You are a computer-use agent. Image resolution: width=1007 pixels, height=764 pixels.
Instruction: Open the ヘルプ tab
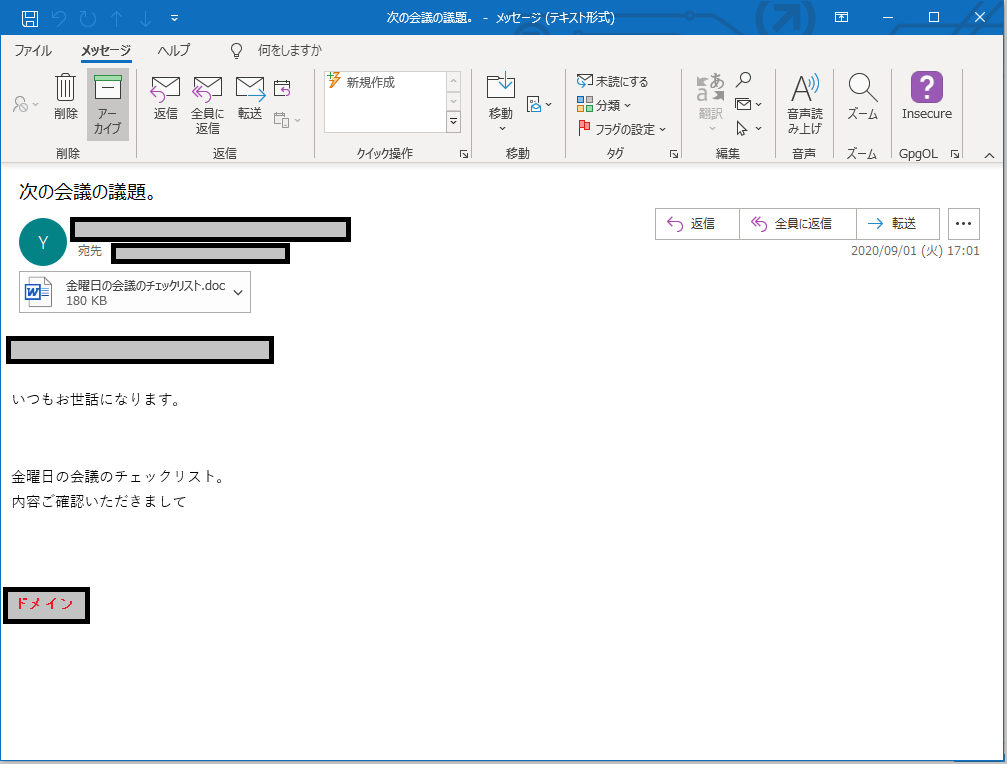pos(174,50)
